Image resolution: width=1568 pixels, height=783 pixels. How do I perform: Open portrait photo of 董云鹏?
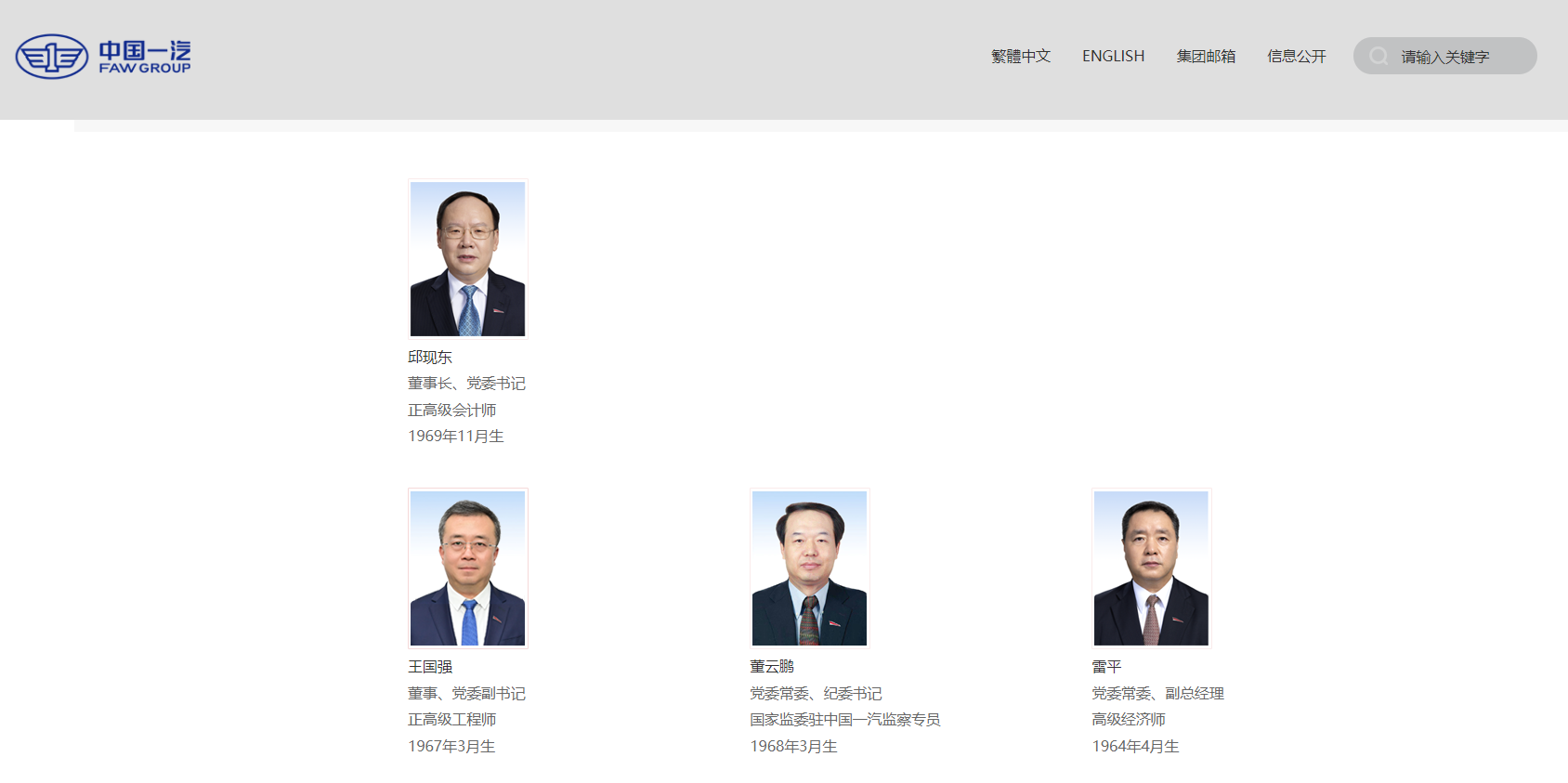coord(810,568)
